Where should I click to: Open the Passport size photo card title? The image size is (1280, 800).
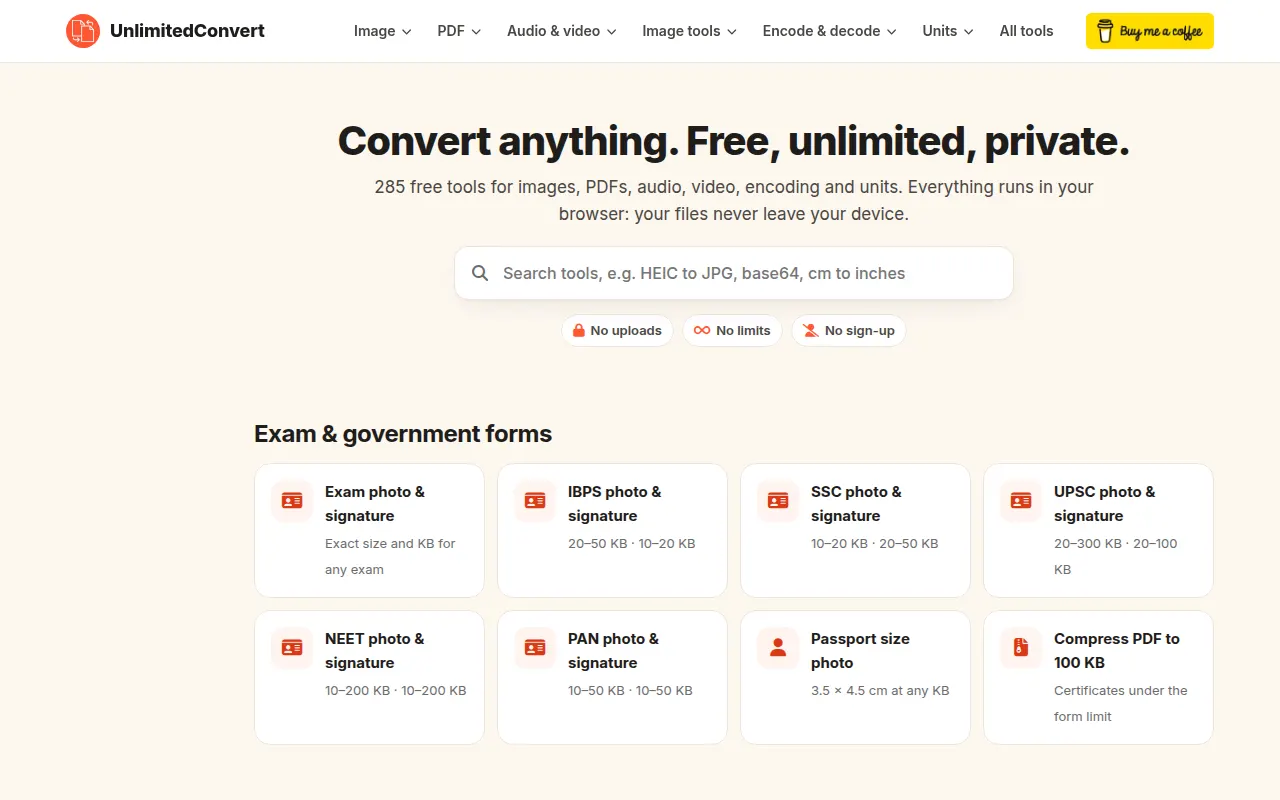tap(860, 651)
